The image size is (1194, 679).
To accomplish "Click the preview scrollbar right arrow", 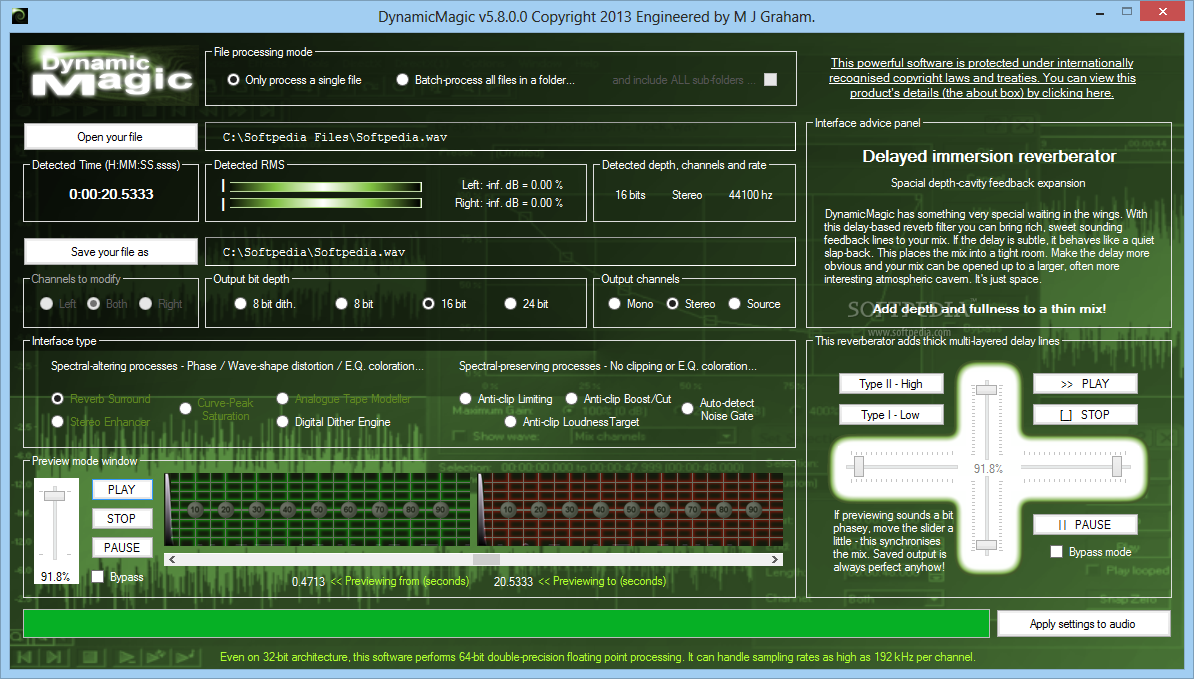I will tap(774, 559).
